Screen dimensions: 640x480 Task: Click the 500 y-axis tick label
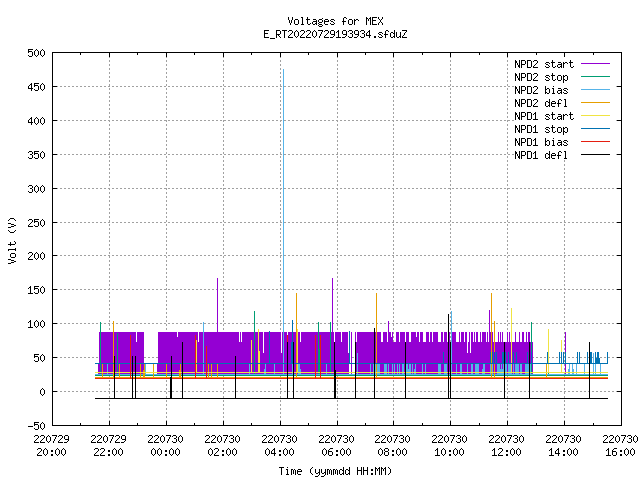coord(36,53)
